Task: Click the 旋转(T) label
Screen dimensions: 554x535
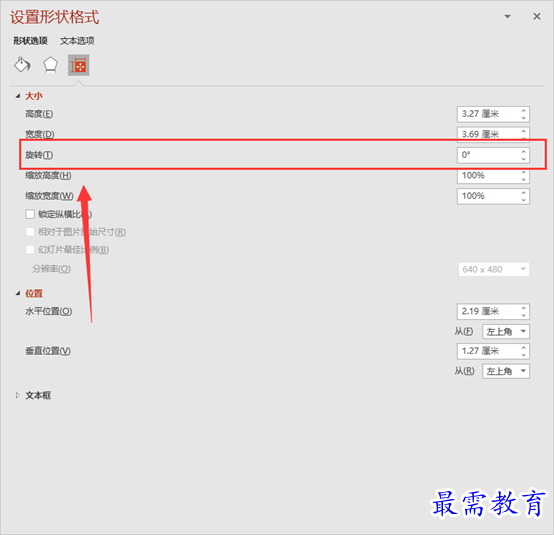Action: 39,155
